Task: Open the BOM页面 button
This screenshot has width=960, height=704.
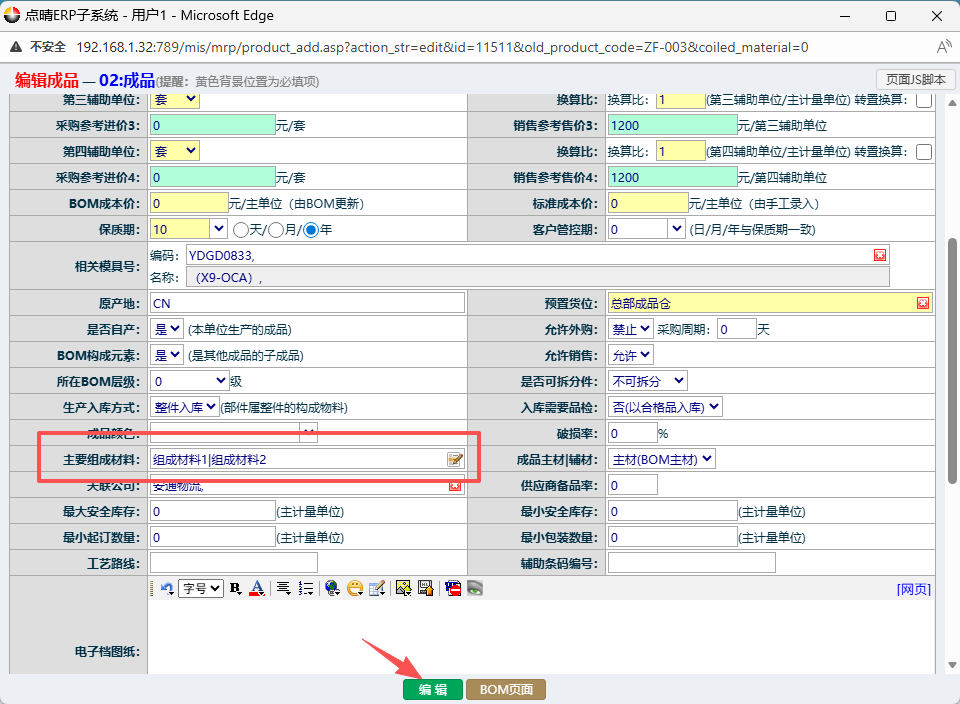Action: tap(506, 690)
